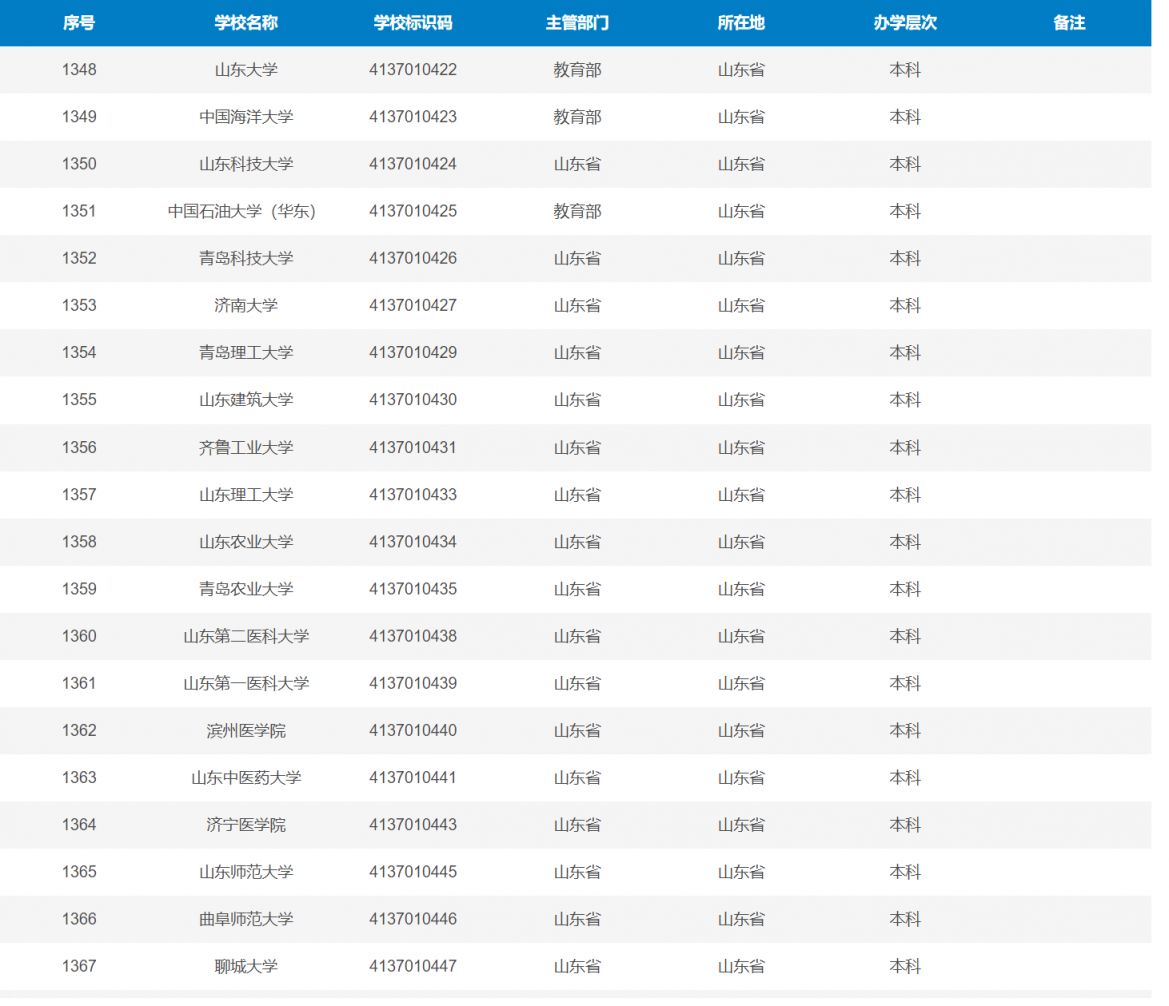This screenshot has height=1006, width=1169.
Task: Click the 所在地 column header
Action: tap(741, 23)
